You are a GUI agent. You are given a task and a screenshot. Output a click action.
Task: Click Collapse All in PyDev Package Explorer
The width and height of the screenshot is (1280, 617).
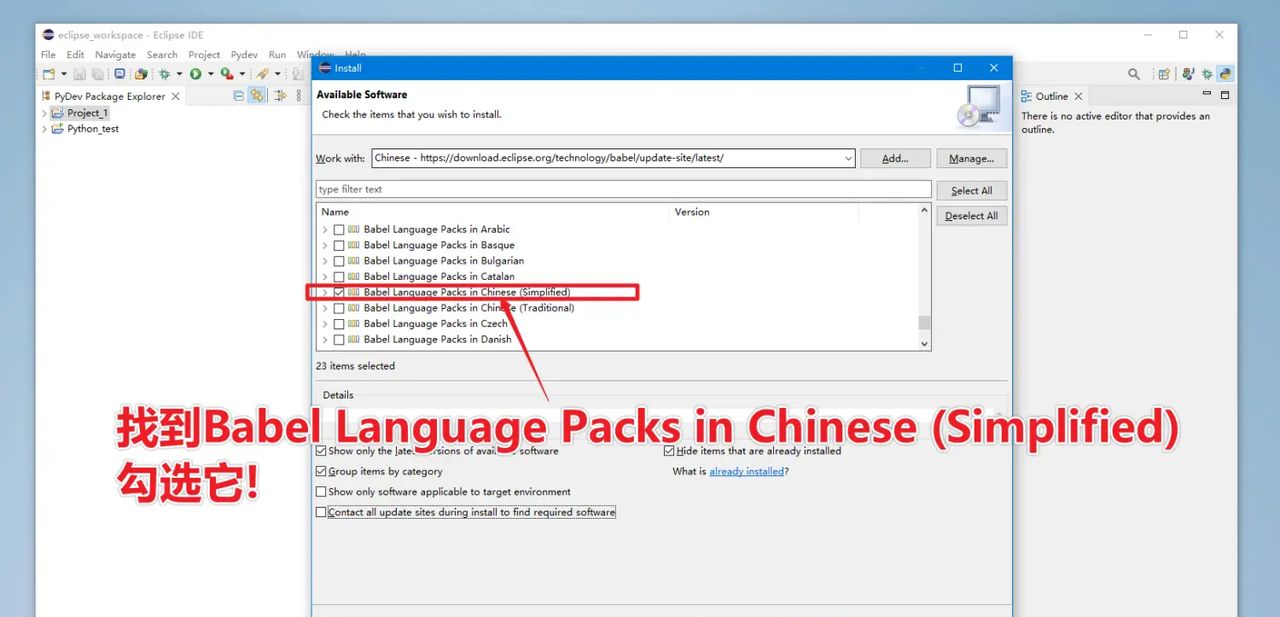point(238,96)
